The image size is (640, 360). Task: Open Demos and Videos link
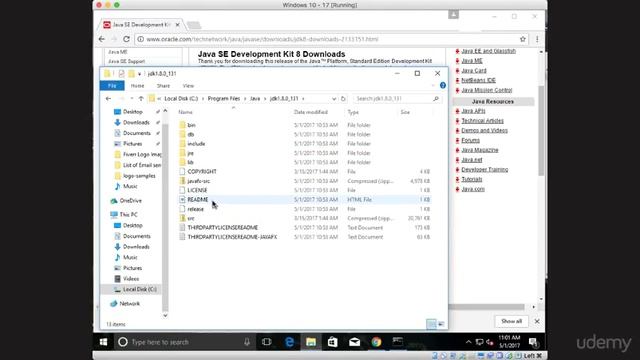point(484,131)
